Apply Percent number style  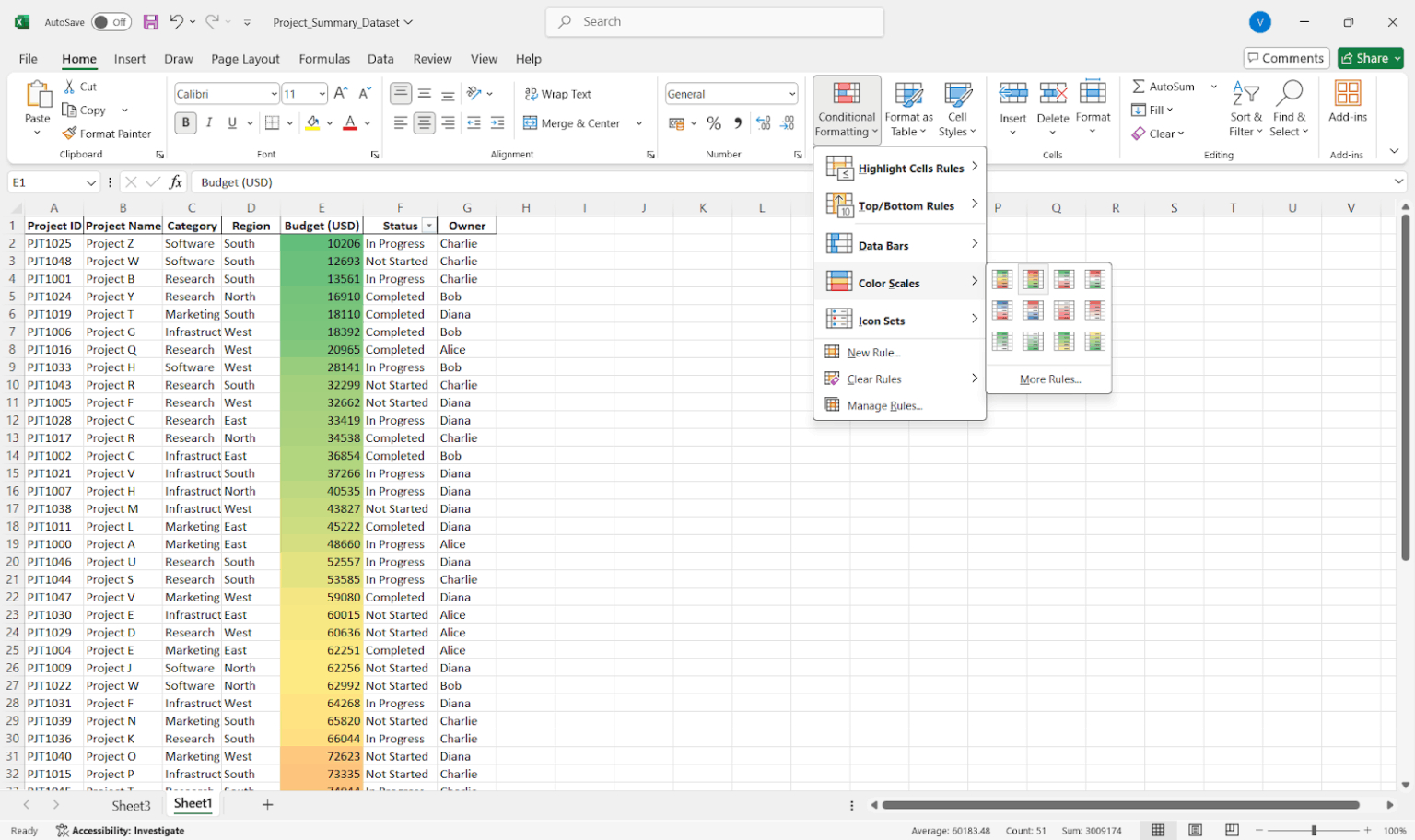pos(714,122)
